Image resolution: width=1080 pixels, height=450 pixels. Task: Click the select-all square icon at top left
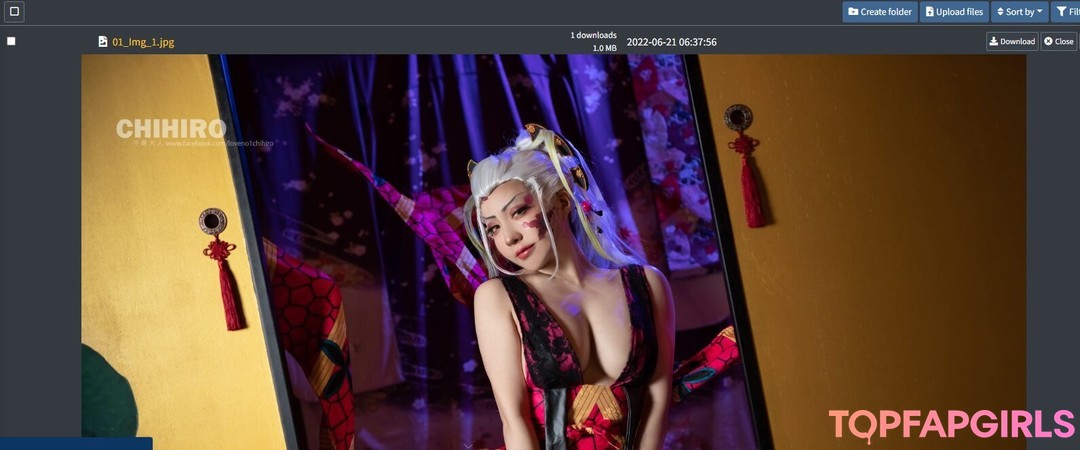pos(14,12)
